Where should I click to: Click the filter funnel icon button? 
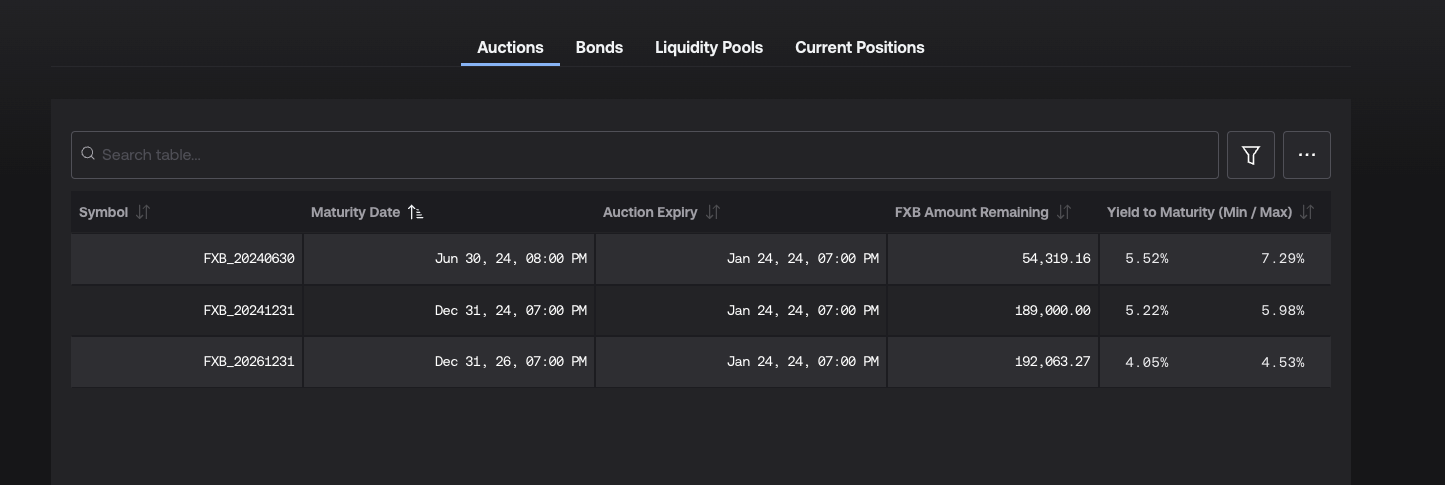tap(1250, 155)
